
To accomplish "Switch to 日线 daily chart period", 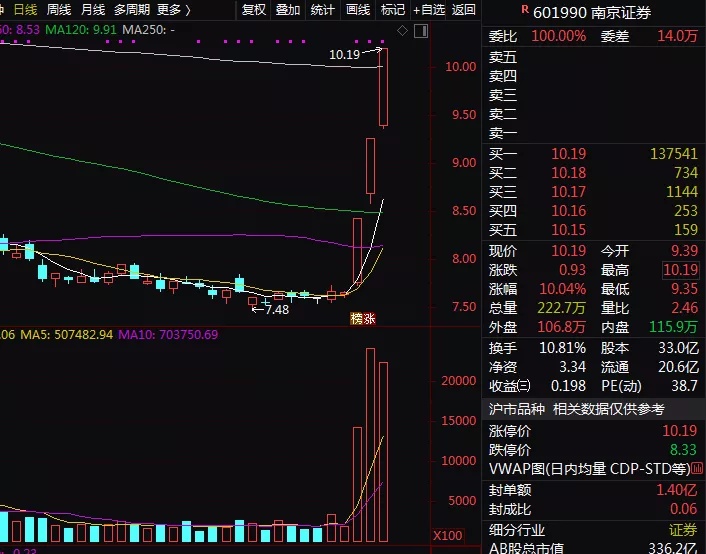I will click(x=26, y=9).
